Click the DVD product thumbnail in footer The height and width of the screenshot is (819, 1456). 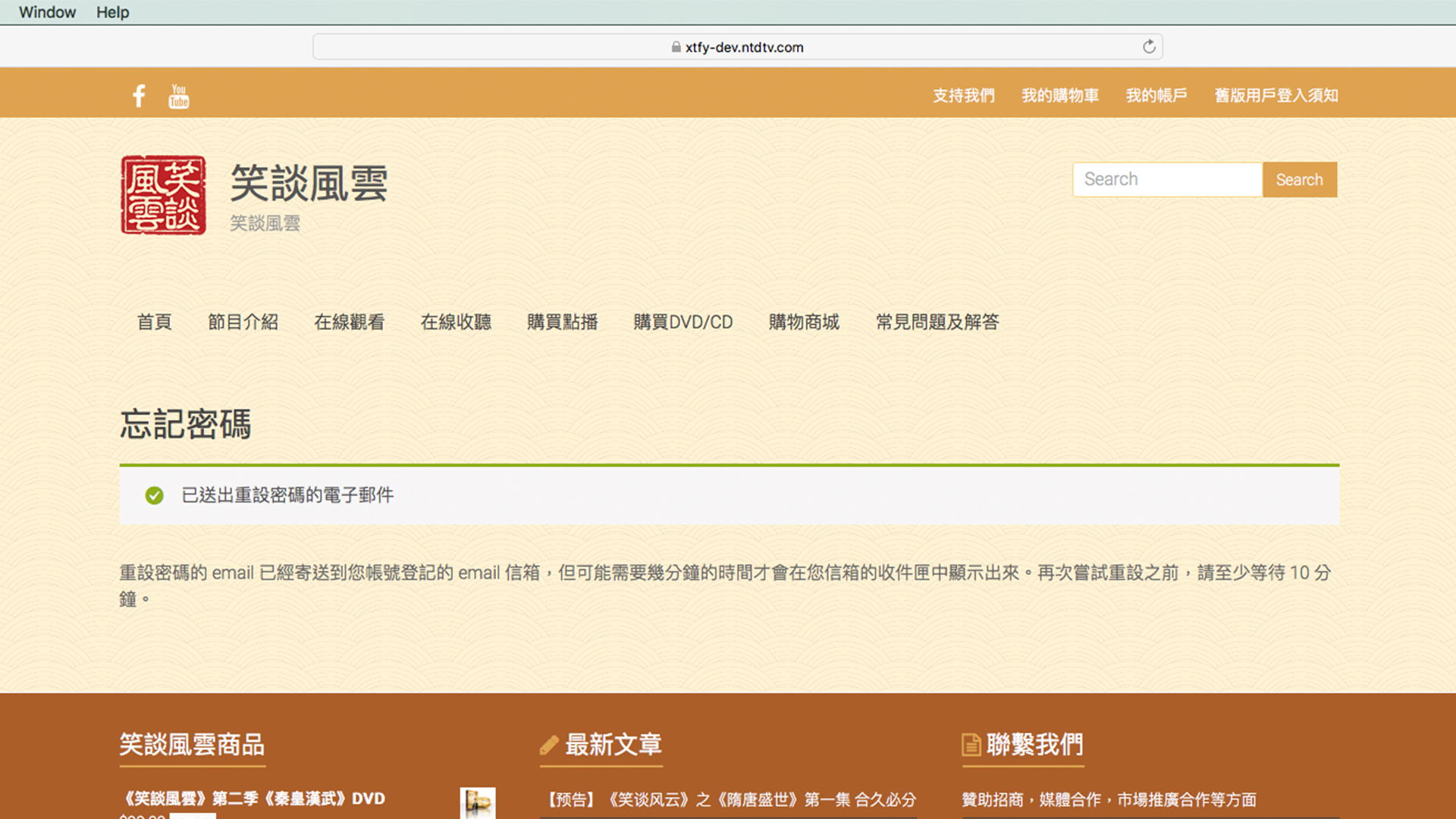[478, 802]
